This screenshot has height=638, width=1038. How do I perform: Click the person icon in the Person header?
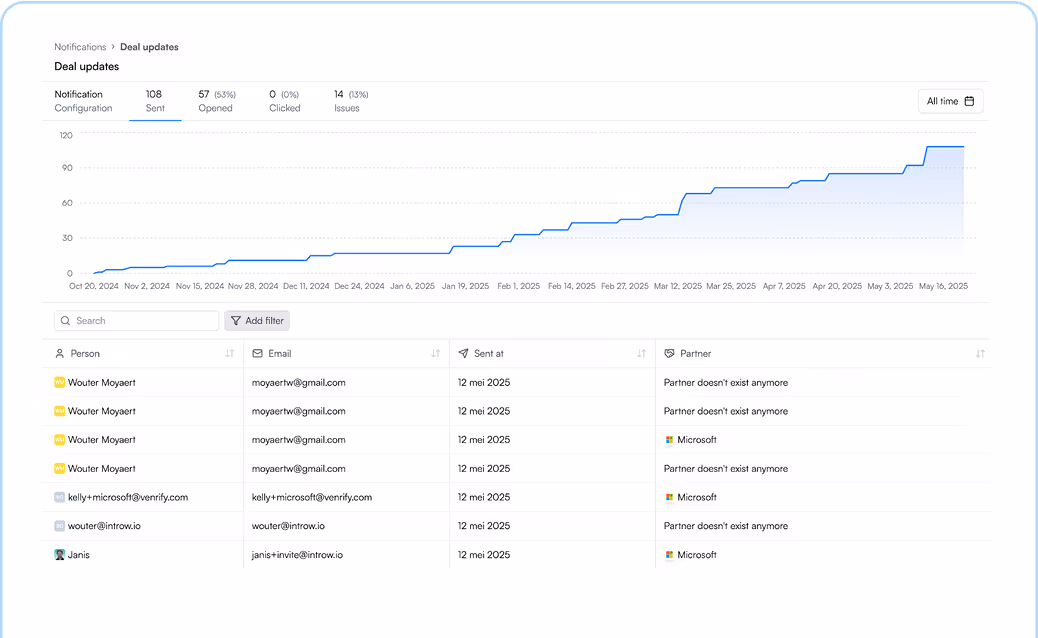(x=60, y=353)
